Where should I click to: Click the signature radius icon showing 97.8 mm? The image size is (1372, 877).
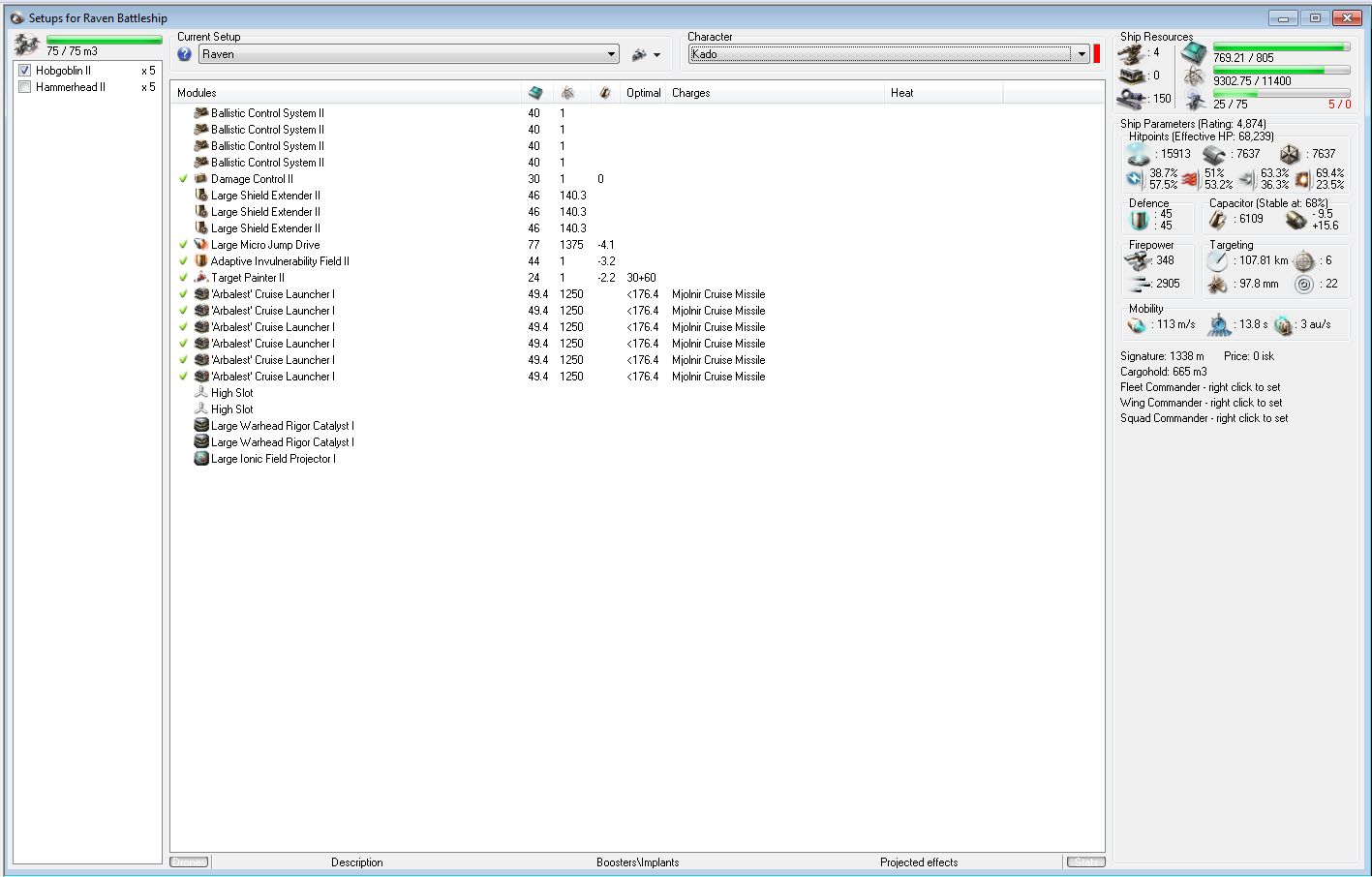coord(1217,285)
